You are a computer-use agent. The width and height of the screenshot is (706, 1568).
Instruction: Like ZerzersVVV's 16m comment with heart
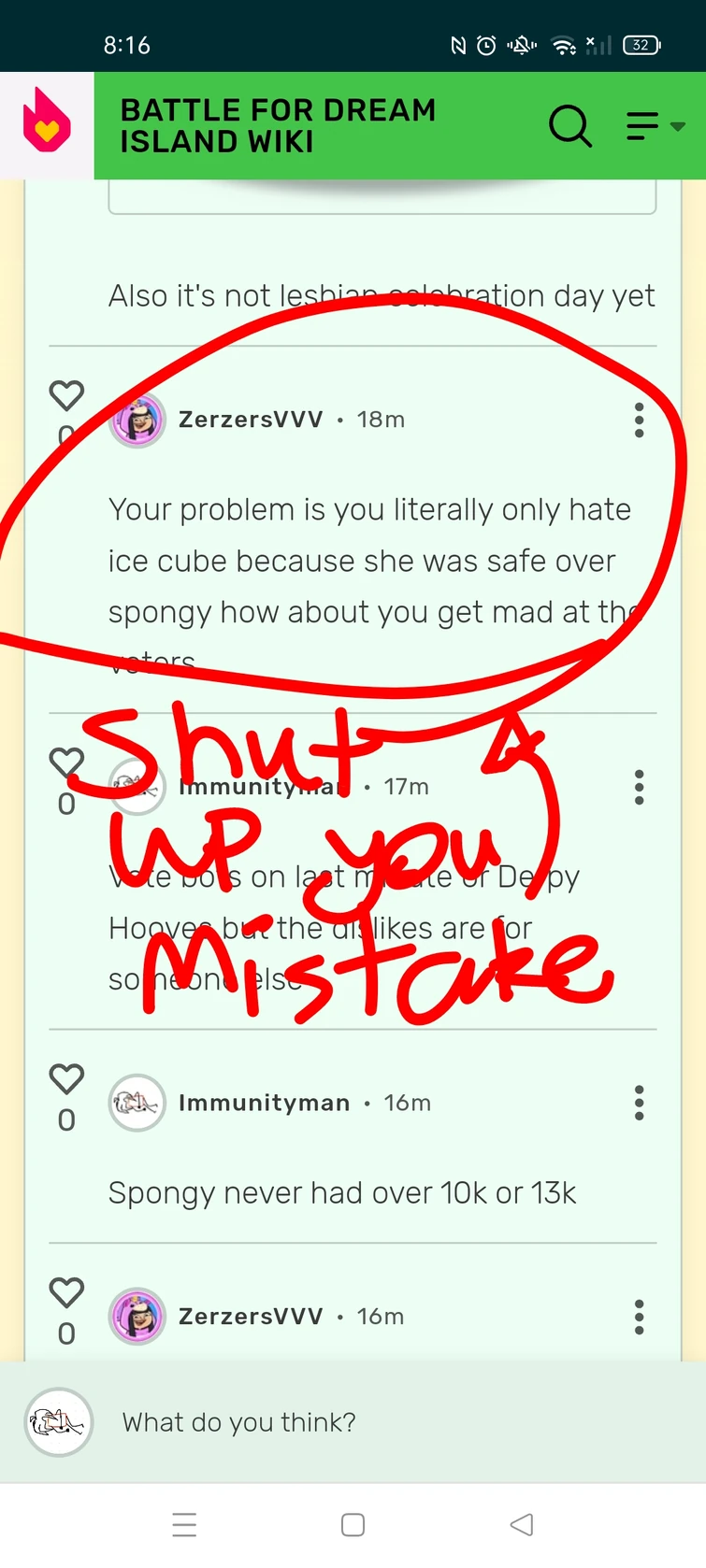(66, 1292)
